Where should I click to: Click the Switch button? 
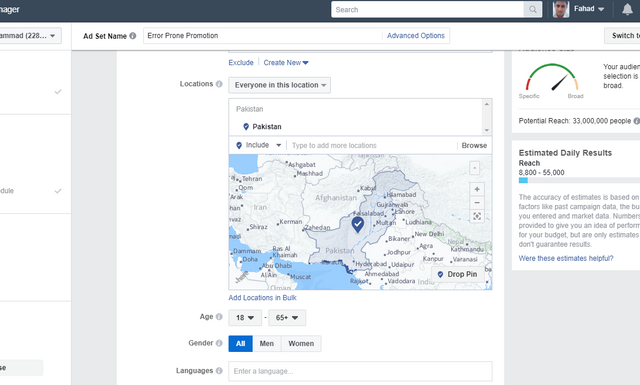622,36
